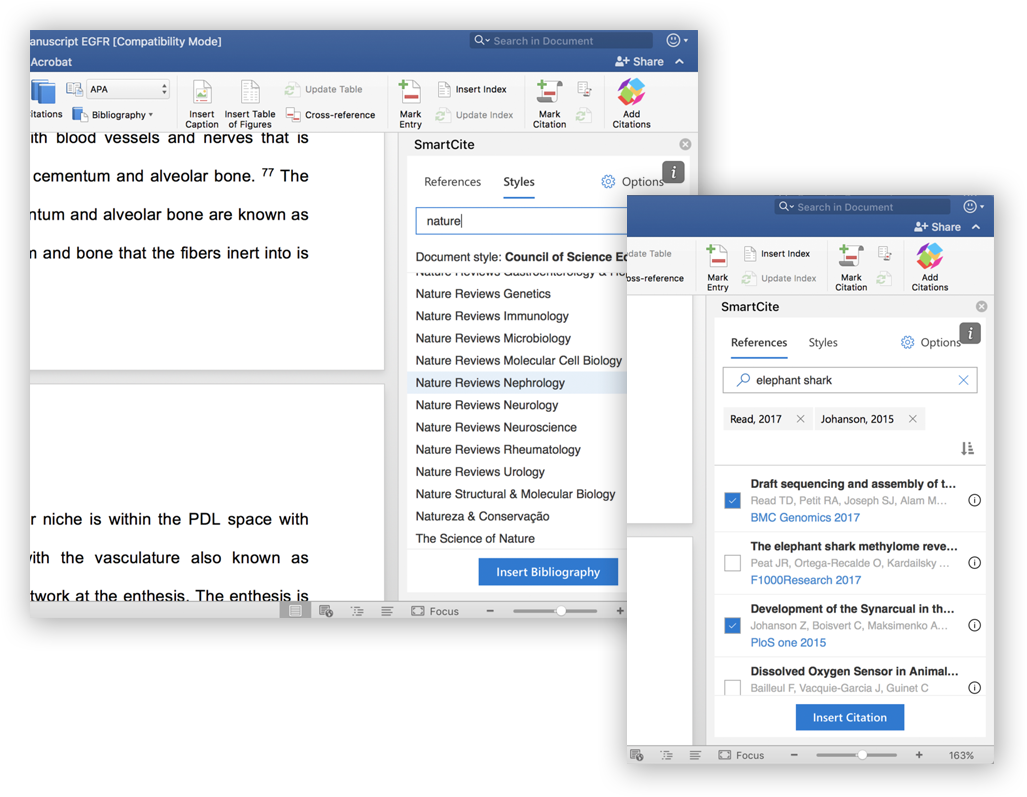This screenshot has height=797, width=1027.
Task: Remove Johanson, 2015 citation chip
Action: 912,419
